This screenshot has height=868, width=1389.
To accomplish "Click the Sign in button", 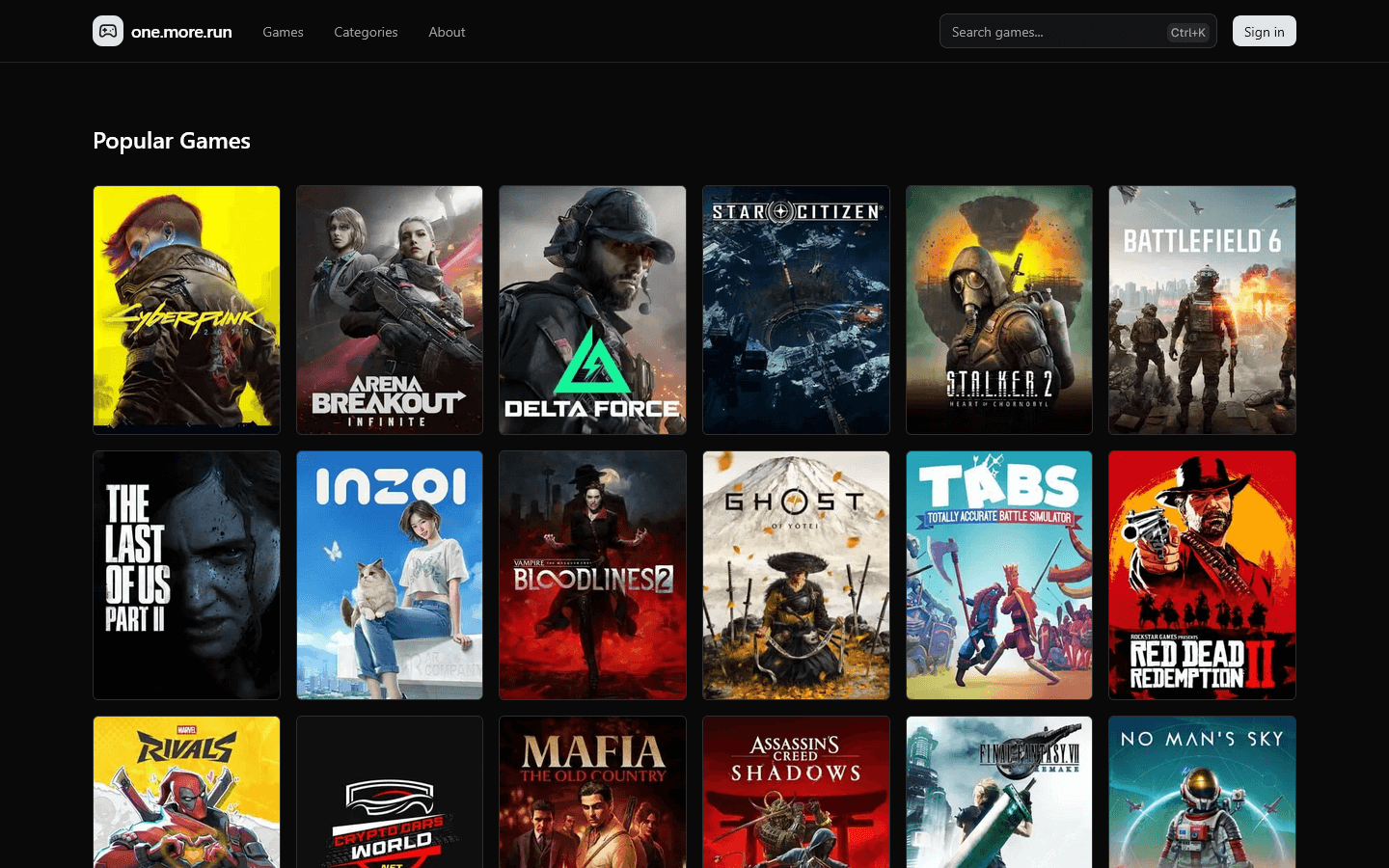I will click(1264, 31).
